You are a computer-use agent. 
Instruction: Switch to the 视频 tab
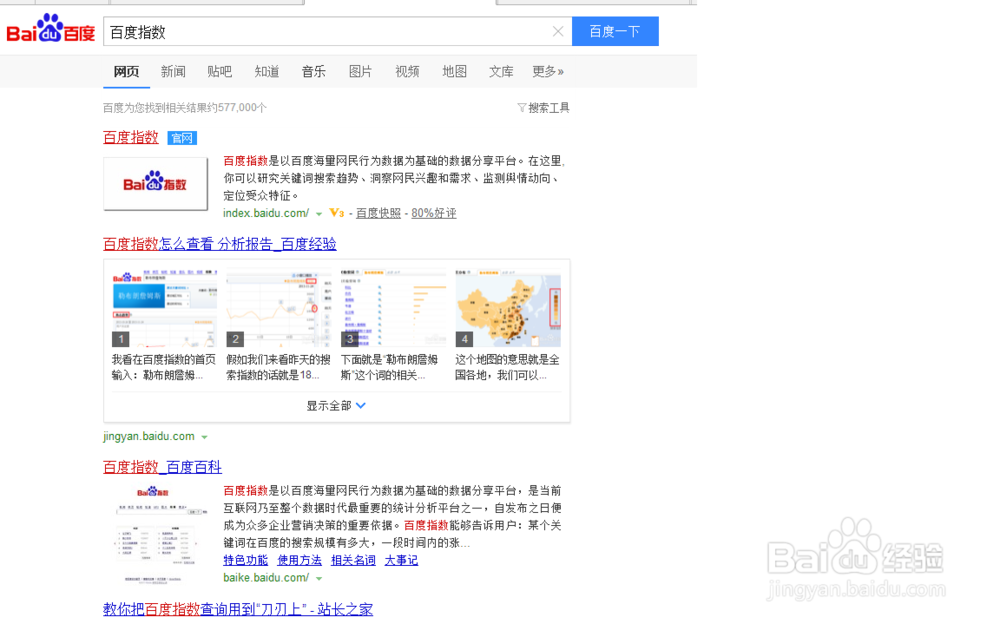click(x=407, y=71)
